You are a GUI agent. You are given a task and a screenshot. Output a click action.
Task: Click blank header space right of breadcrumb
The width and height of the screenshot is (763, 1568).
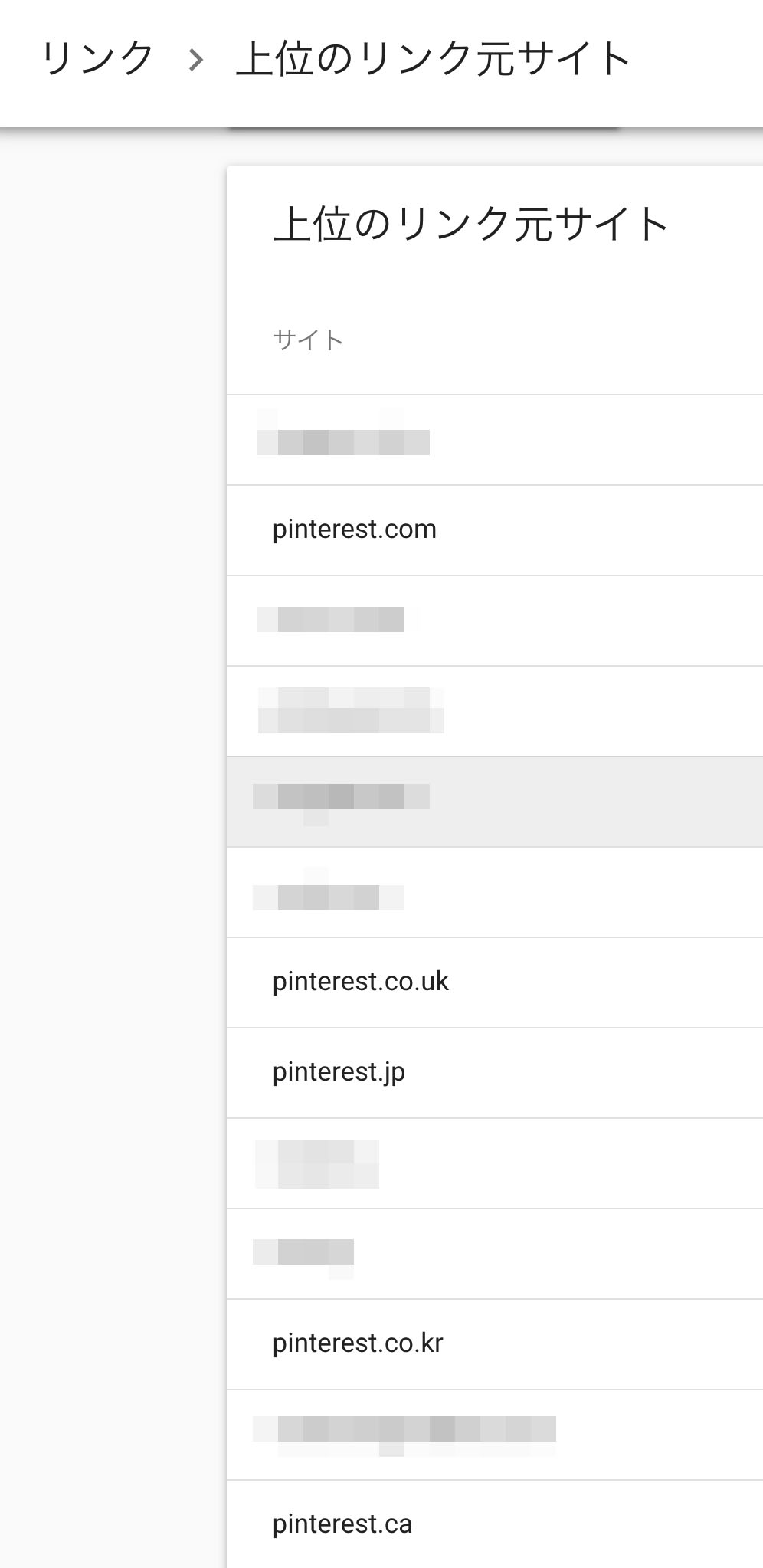(x=697, y=60)
